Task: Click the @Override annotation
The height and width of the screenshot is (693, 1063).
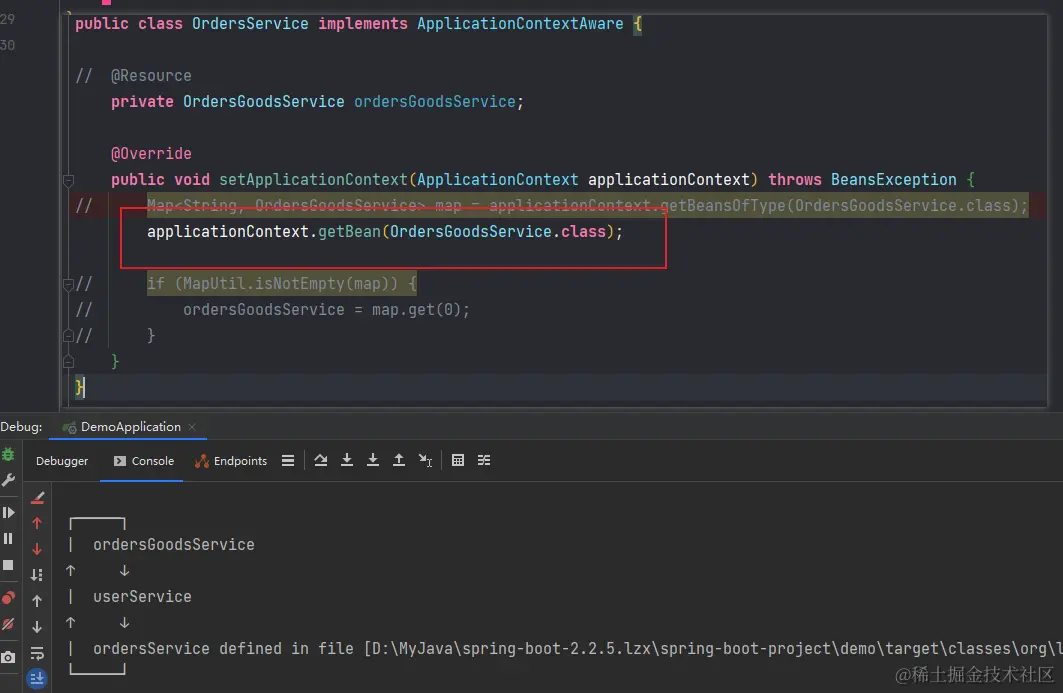Action: (151, 154)
